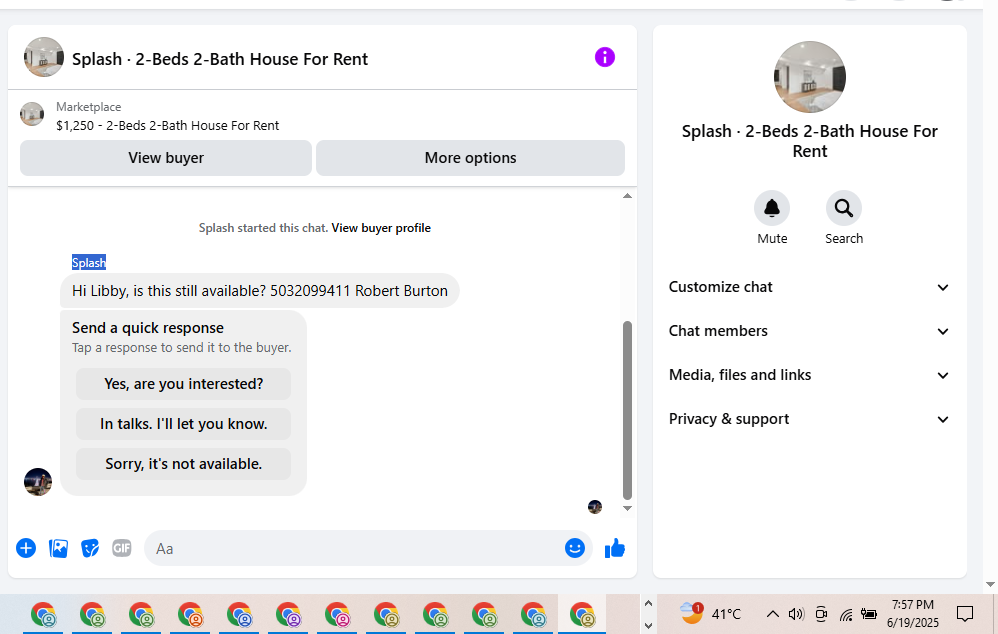Image resolution: width=998 pixels, height=634 pixels.
Task: Click the chat's vertical scrollbar thumb
Action: click(627, 411)
